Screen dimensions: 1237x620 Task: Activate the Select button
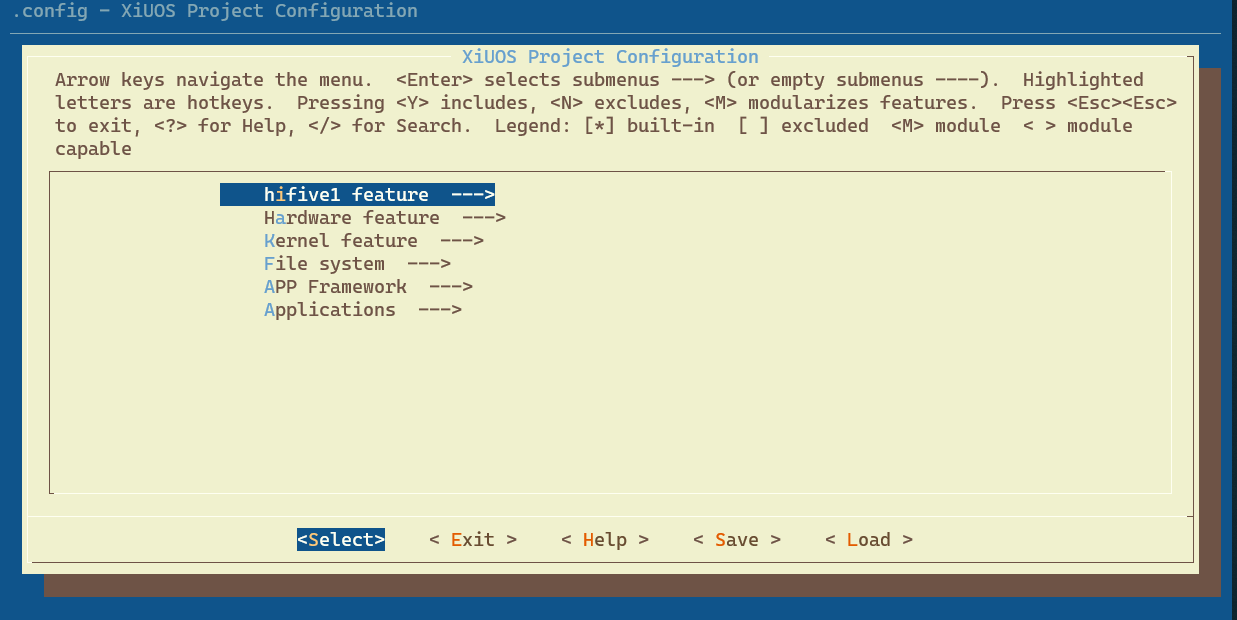tap(341, 540)
